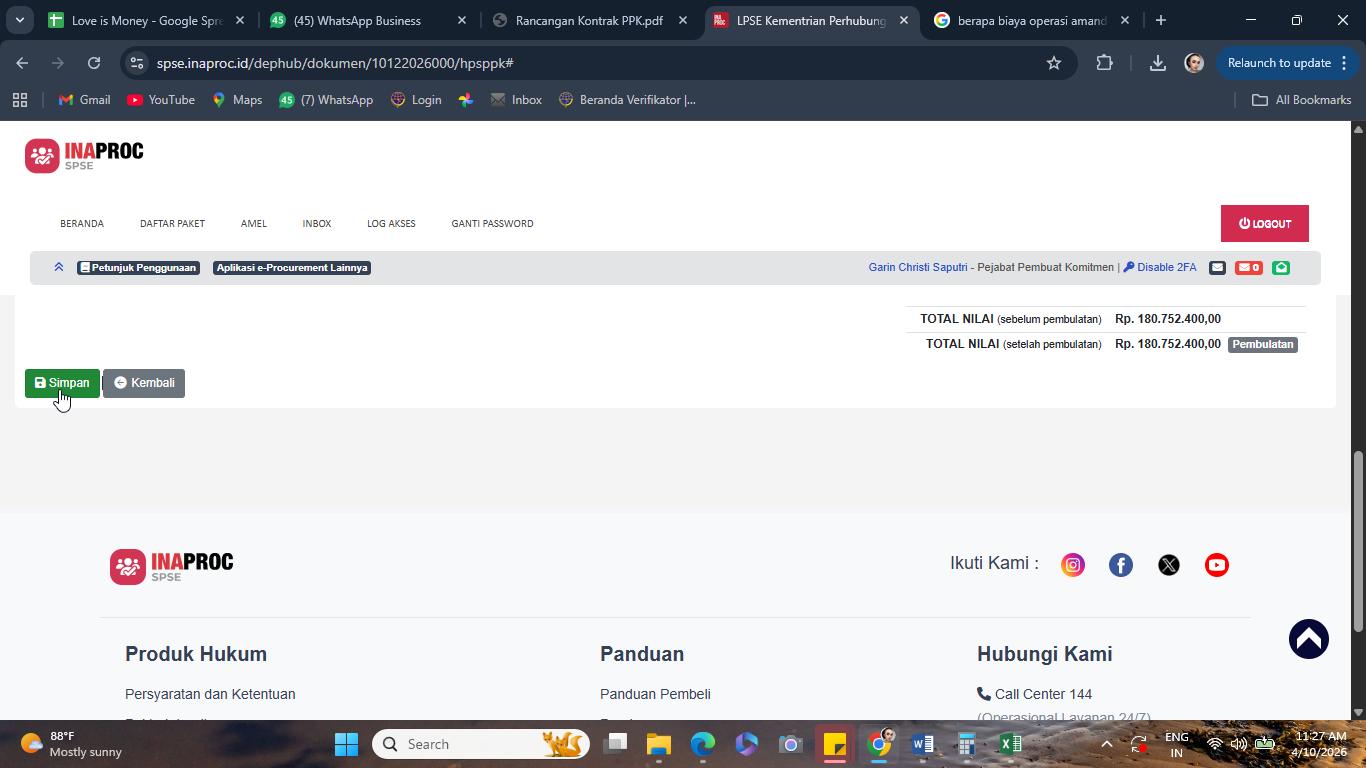This screenshot has height=768, width=1366.
Task: Open the Gmail bookmark
Action: [85, 100]
